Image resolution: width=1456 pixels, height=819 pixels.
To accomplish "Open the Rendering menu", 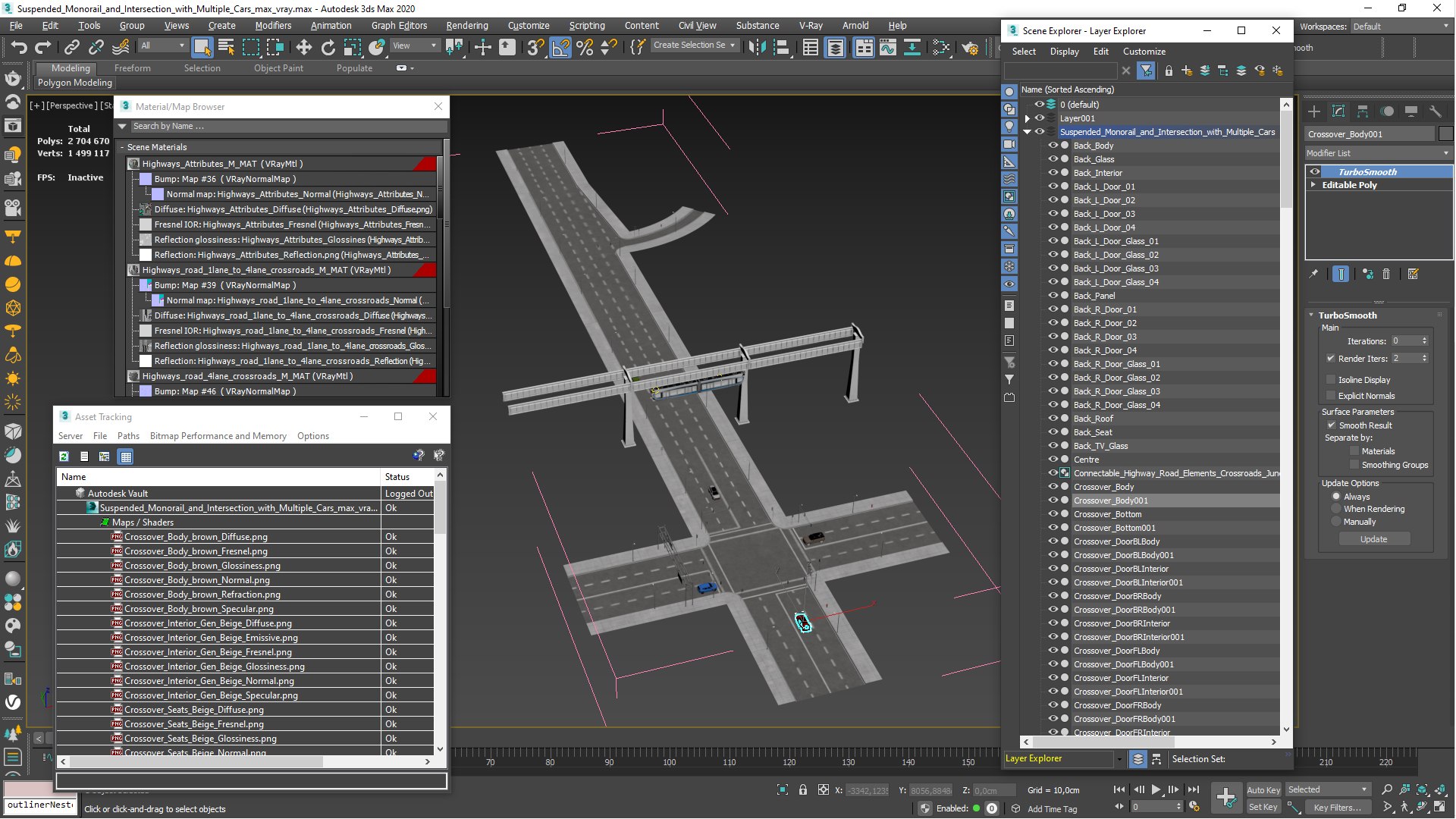I will (467, 26).
